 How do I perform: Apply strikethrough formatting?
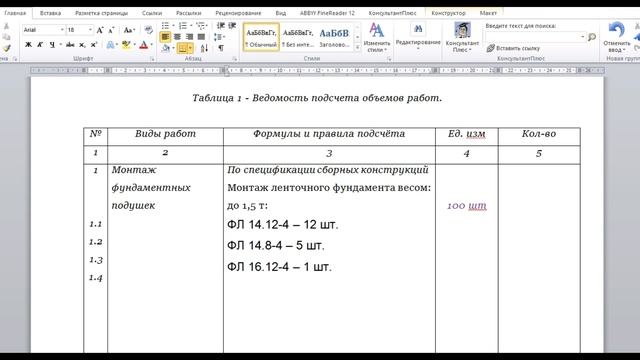pyautogui.click(x=70, y=44)
